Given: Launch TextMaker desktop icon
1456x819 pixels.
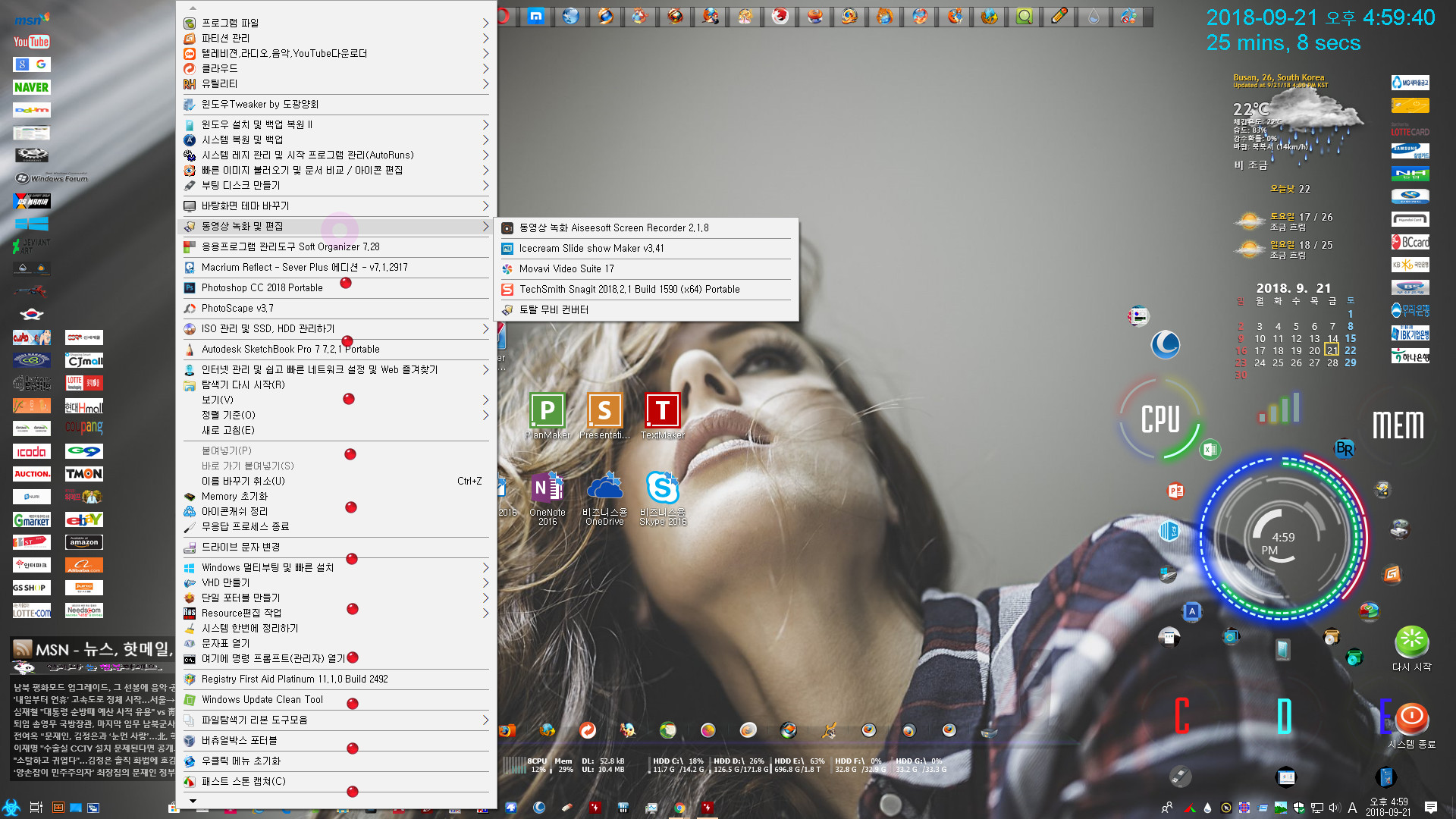Looking at the screenshot, I should [663, 416].
